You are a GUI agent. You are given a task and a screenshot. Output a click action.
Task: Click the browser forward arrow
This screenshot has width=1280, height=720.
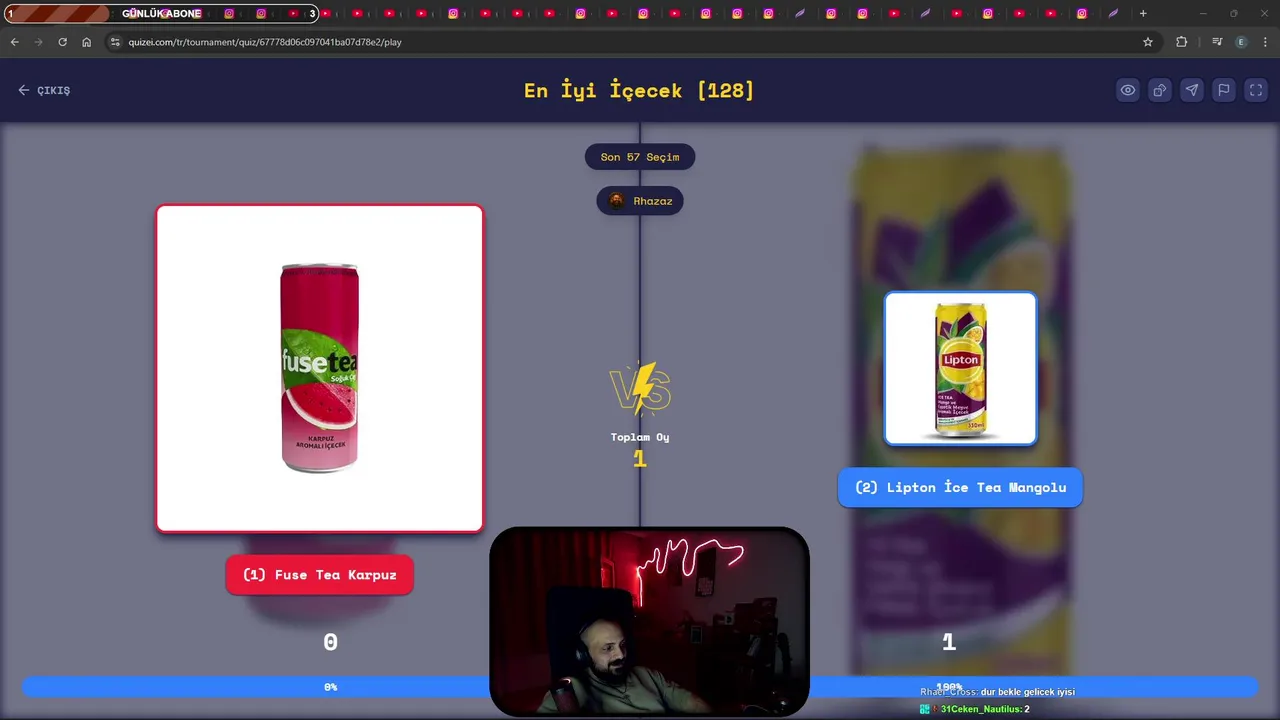(x=38, y=42)
